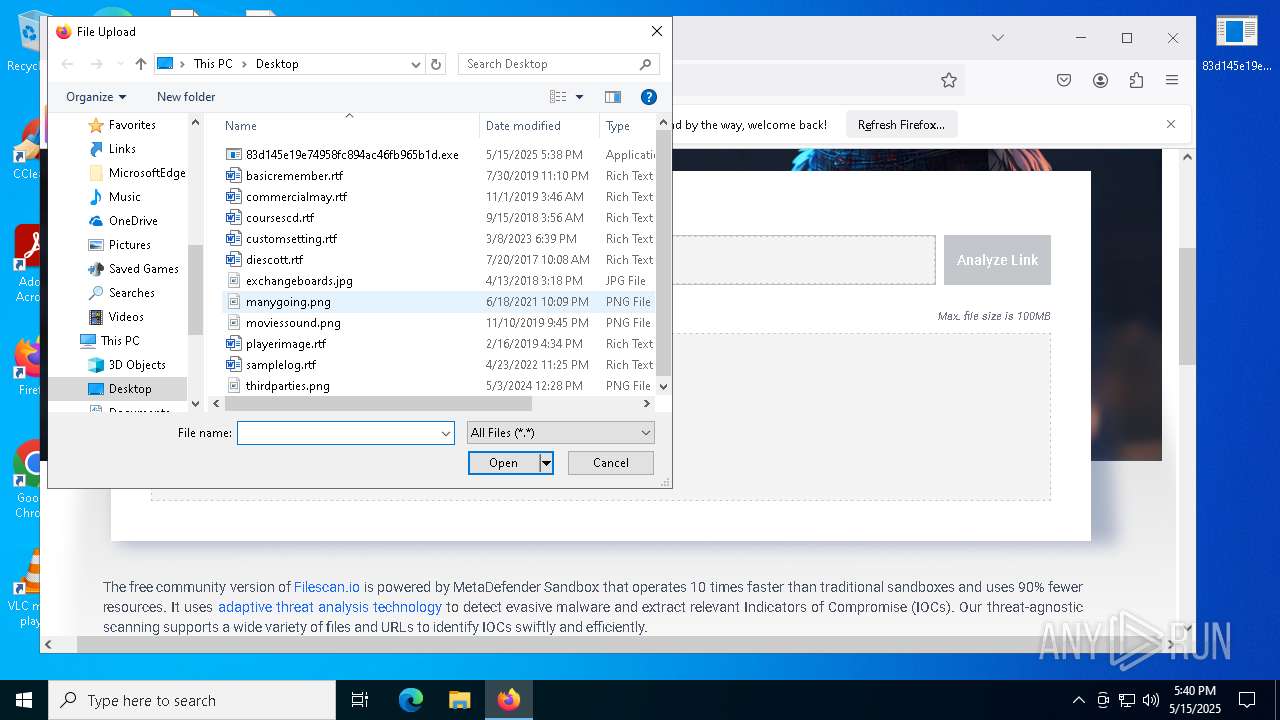The image size is (1280, 720).
Task: Open Firefox hamburger application menu
Action: [1172, 80]
